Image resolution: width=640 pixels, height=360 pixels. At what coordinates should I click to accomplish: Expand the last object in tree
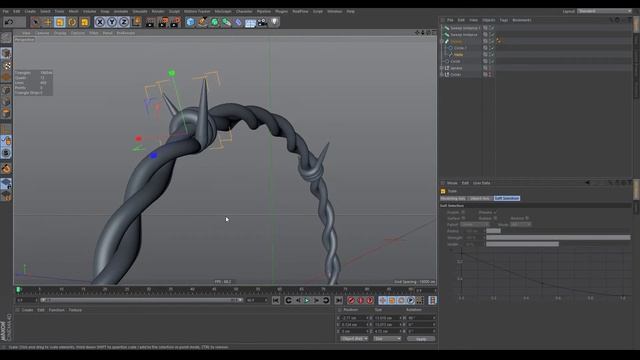(442, 75)
